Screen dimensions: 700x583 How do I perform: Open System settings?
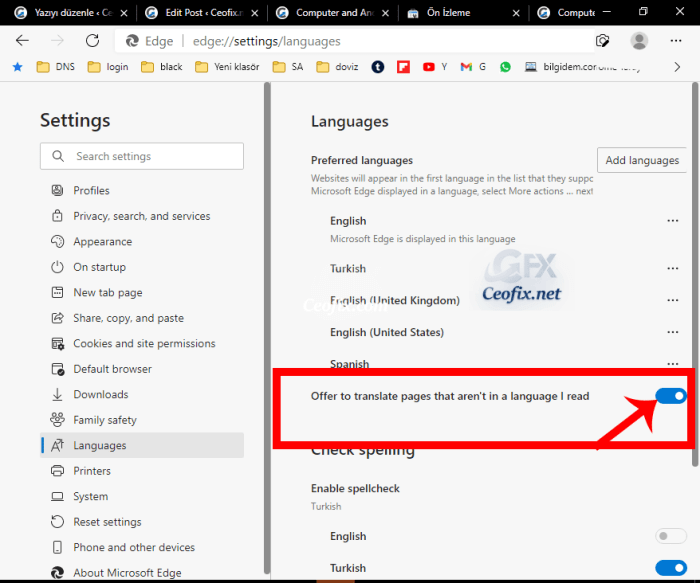point(142,496)
